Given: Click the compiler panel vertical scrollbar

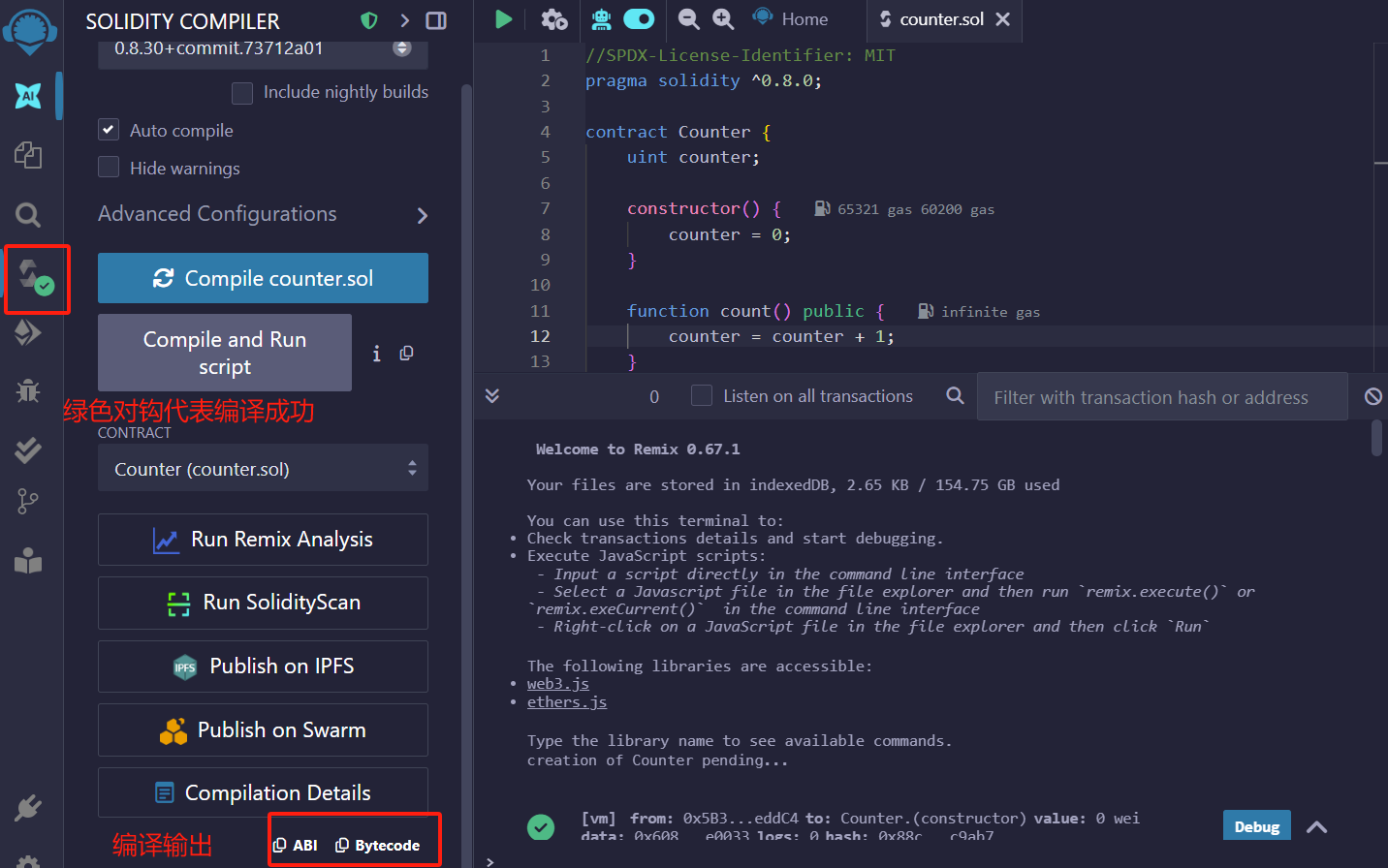Looking at the screenshot, I should tap(466, 475).
